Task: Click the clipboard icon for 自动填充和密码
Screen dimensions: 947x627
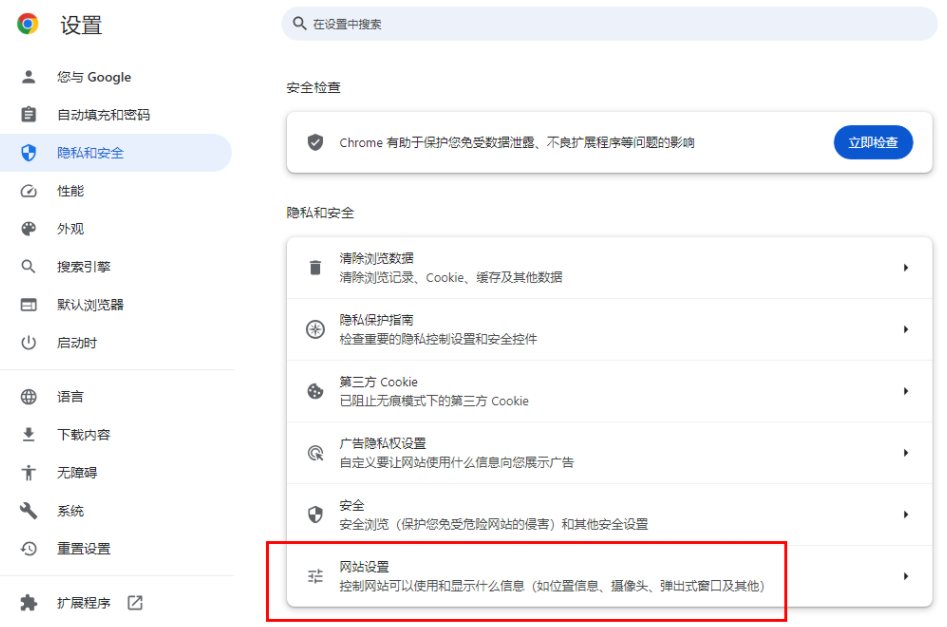Action: 28,114
